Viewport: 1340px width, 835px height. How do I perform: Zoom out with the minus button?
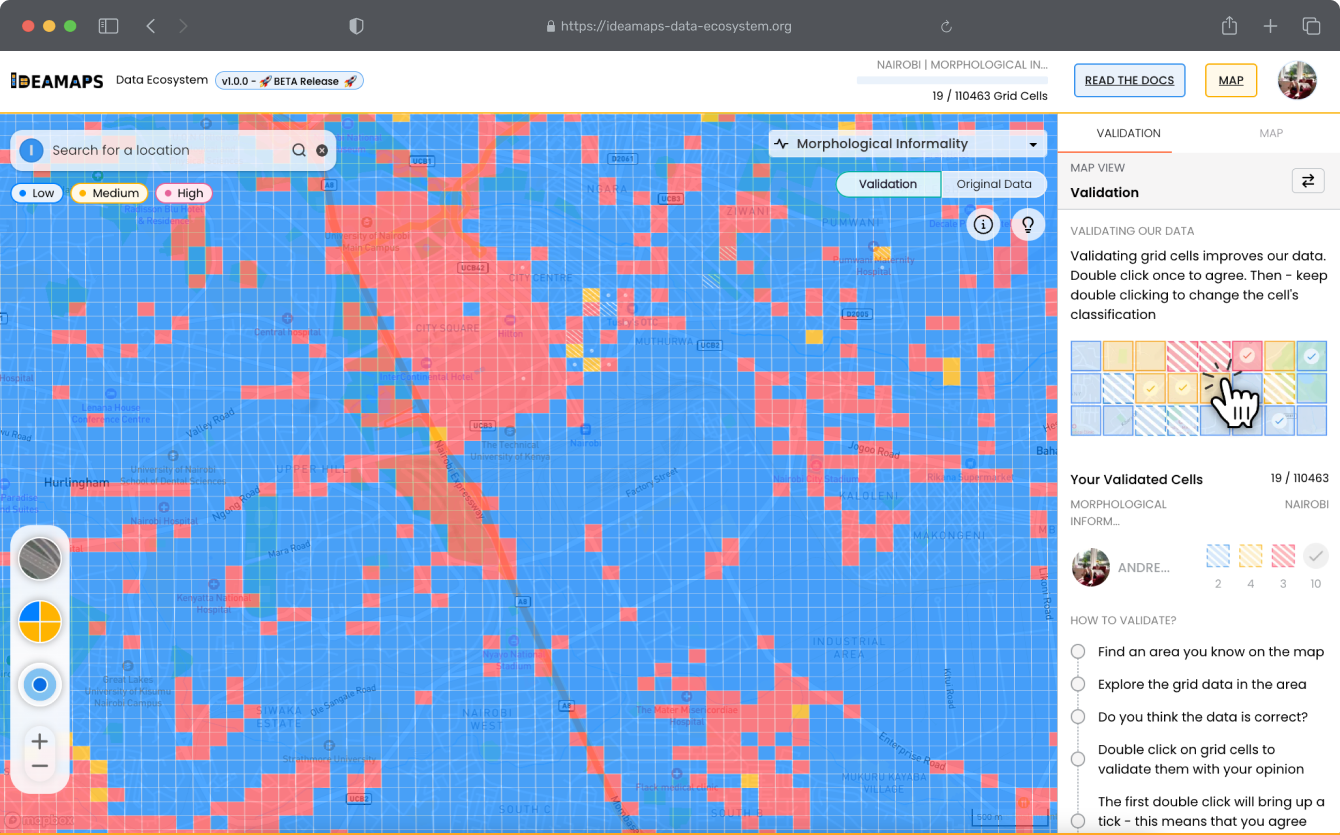tap(40, 766)
